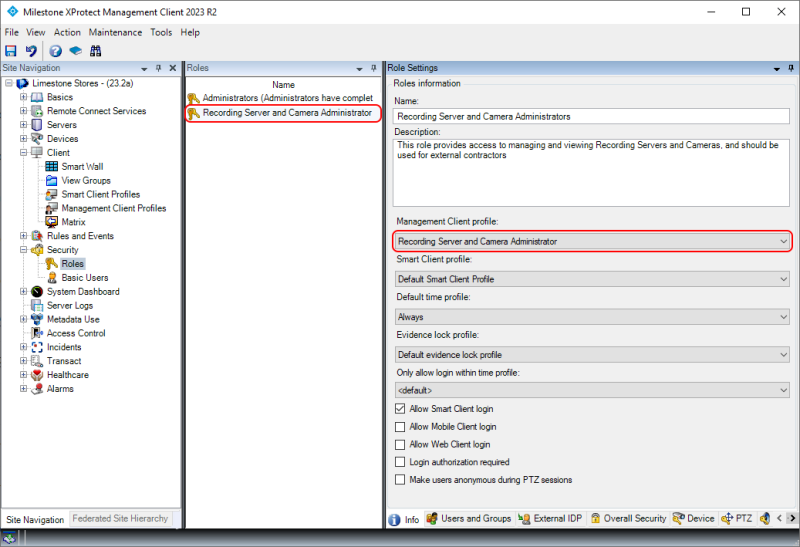Enable Allow Web Client login
Screen dimensions: 800x547
pos(400,444)
